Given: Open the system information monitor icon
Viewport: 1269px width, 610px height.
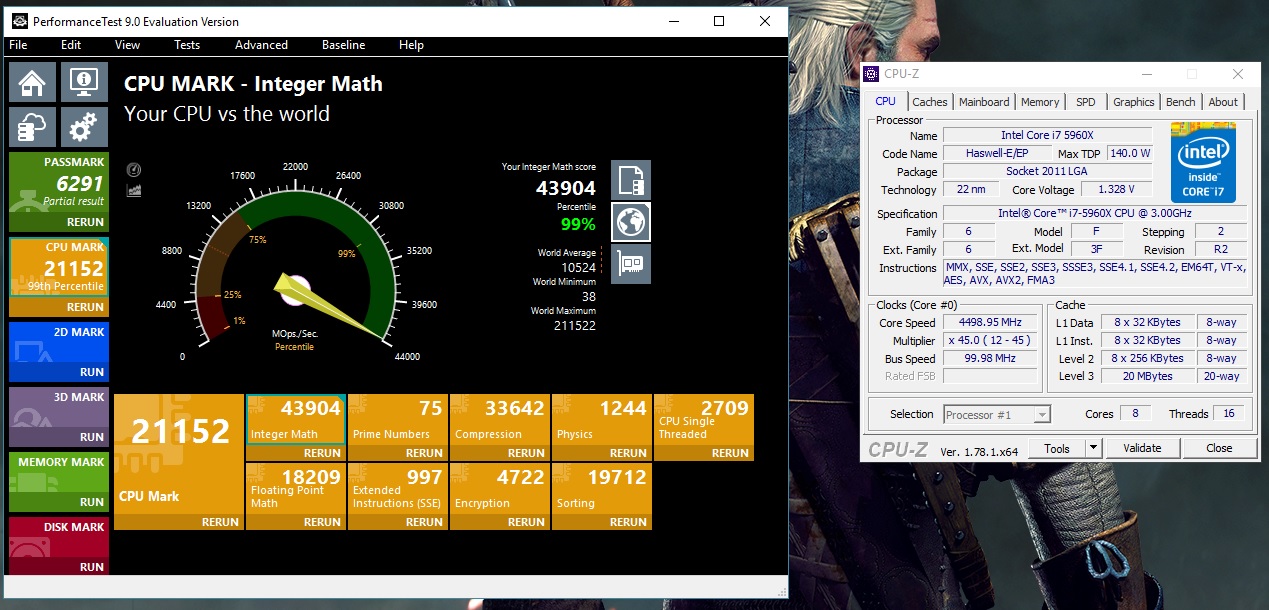Looking at the screenshot, I should (84, 82).
